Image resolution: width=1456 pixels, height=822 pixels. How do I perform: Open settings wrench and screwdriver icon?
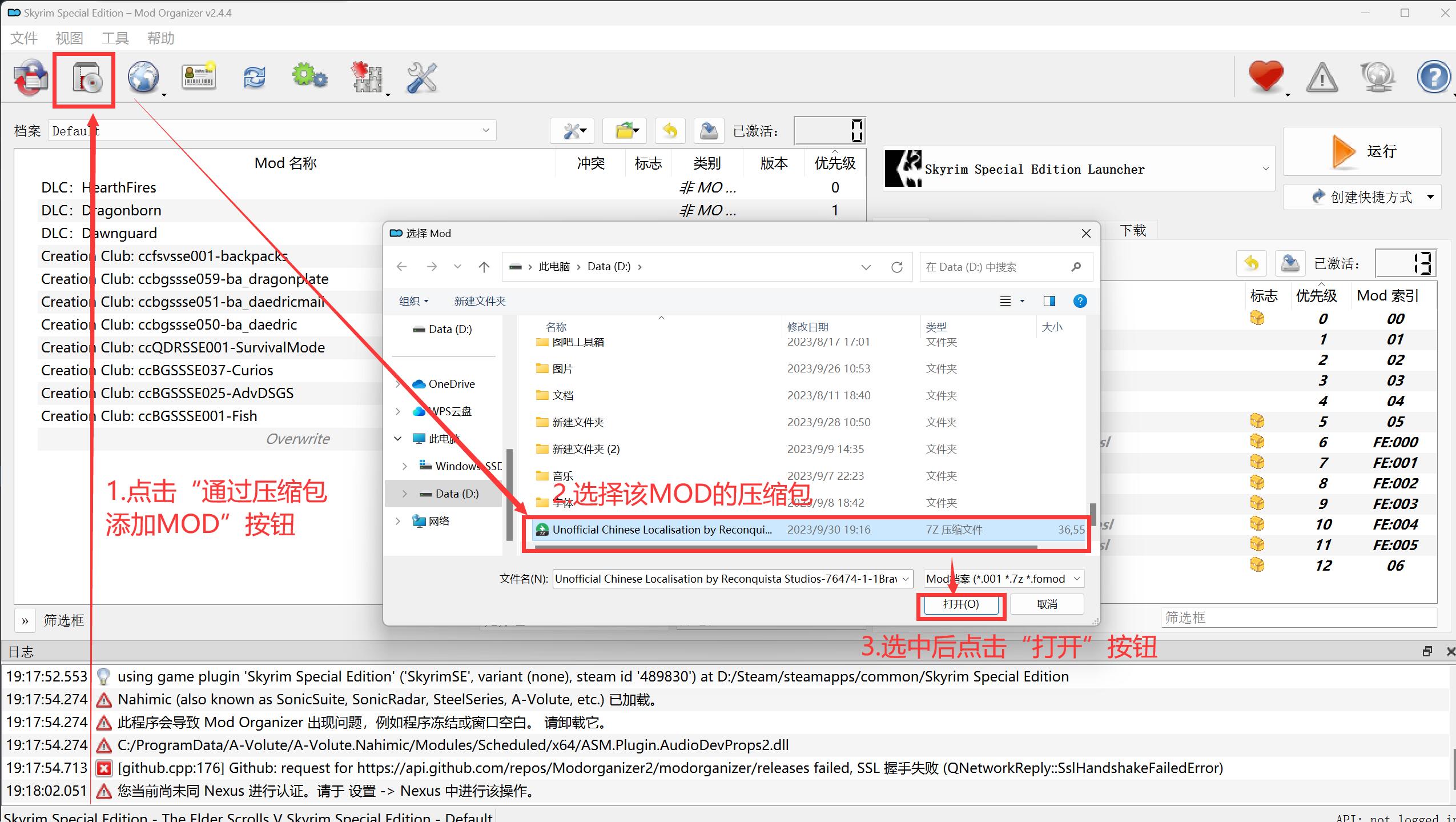click(422, 78)
